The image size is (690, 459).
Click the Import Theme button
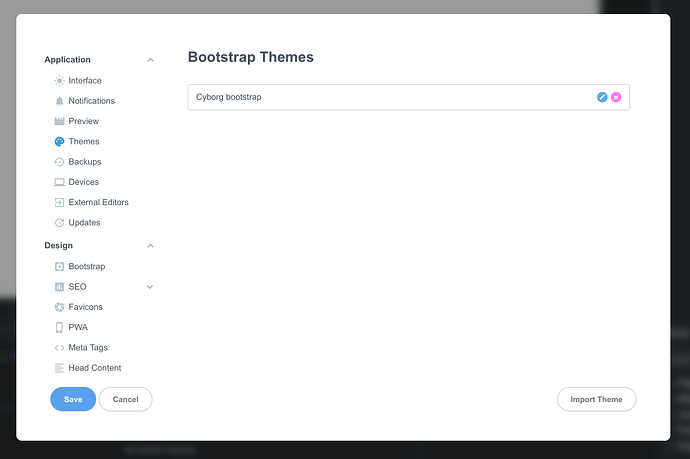pos(596,399)
